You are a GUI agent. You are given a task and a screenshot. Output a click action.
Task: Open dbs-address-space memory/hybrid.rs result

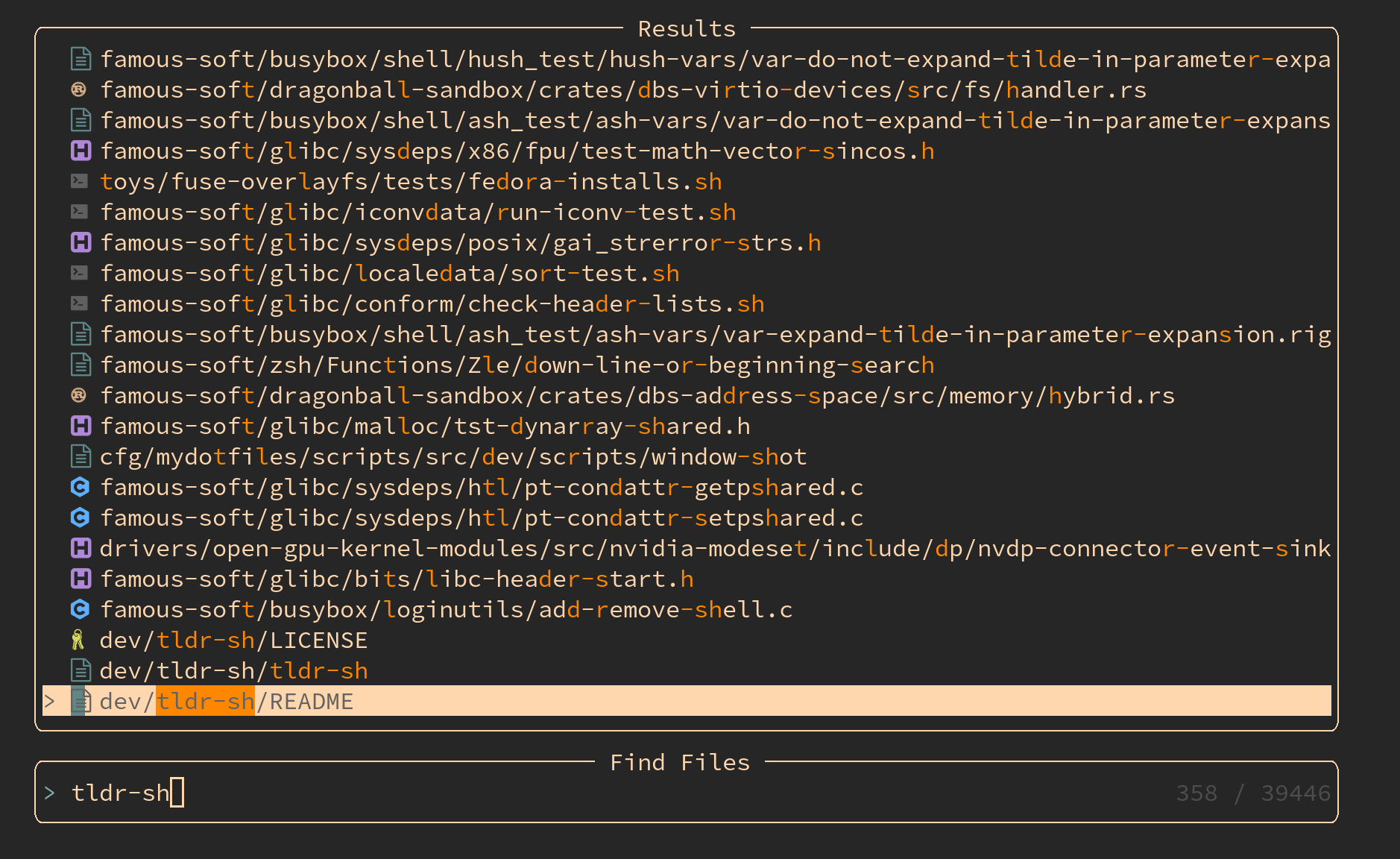(x=687, y=395)
